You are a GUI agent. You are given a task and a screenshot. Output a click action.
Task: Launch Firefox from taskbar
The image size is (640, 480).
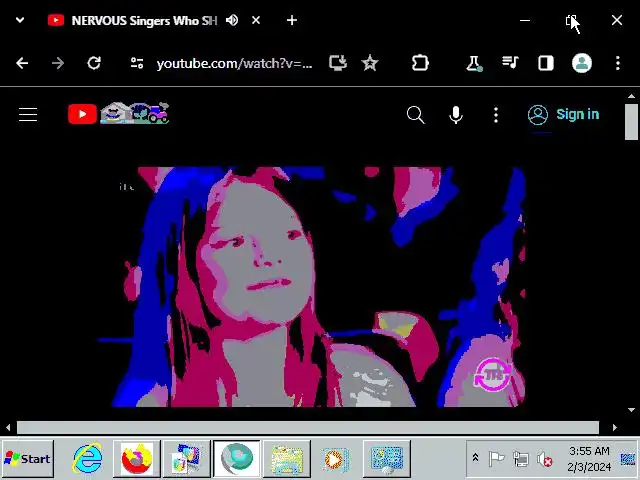[x=137, y=459]
